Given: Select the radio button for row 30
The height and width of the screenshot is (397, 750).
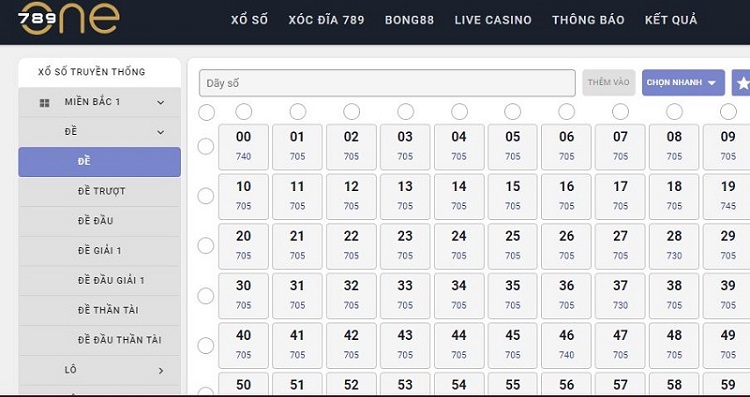Looking at the screenshot, I should pos(206,296).
